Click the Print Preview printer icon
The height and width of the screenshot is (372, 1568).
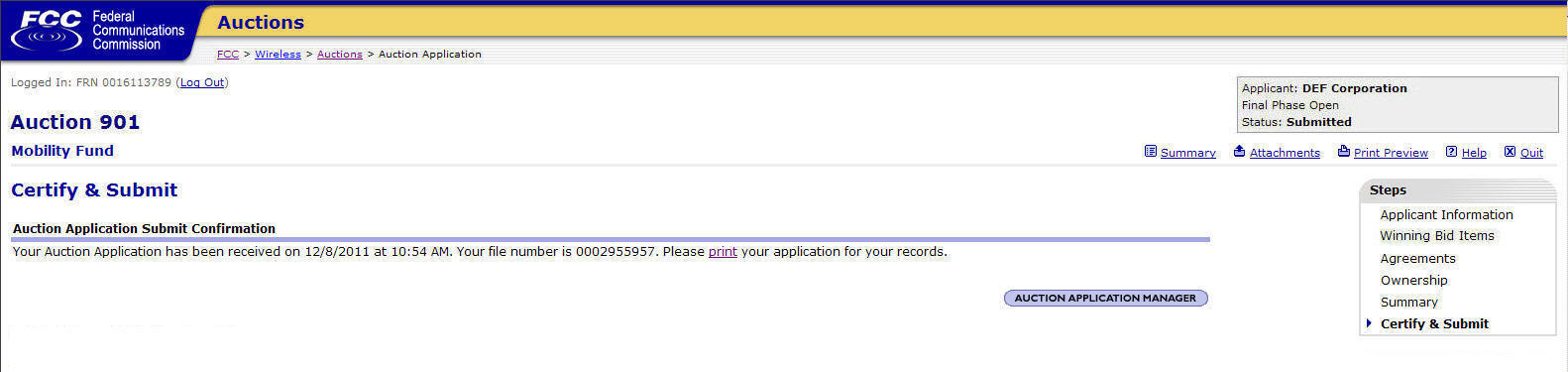1344,152
